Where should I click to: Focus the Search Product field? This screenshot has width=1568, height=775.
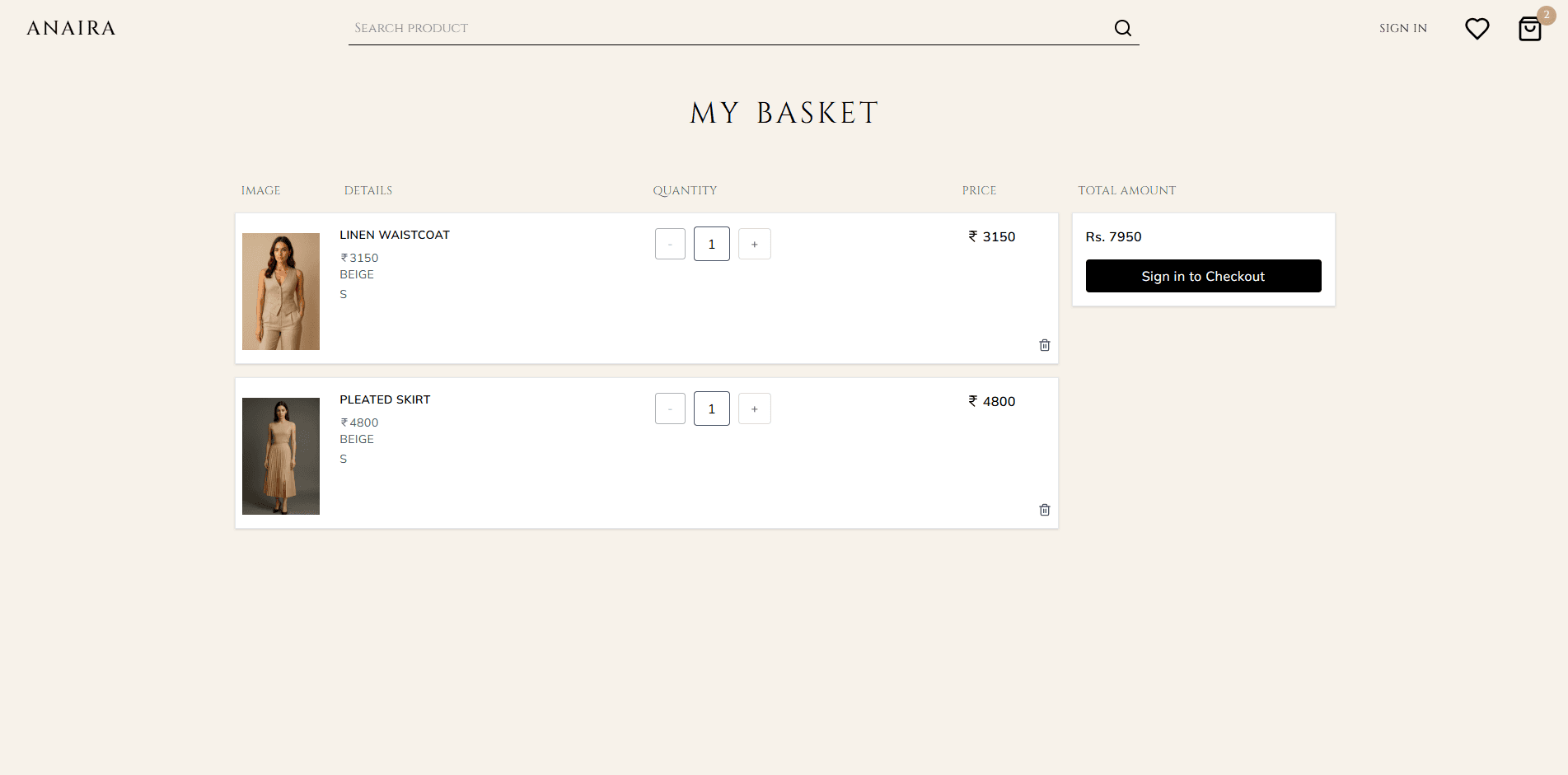(x=725, y=28)
